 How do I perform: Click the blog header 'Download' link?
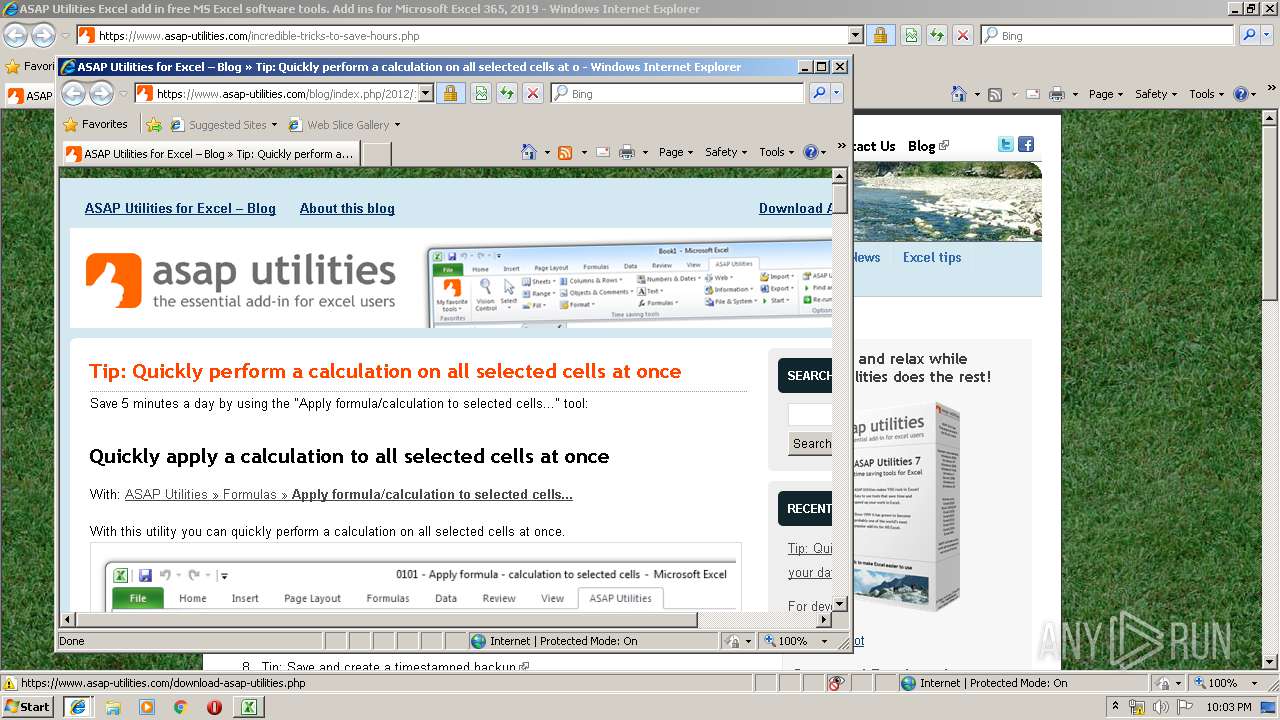(795, 208)
